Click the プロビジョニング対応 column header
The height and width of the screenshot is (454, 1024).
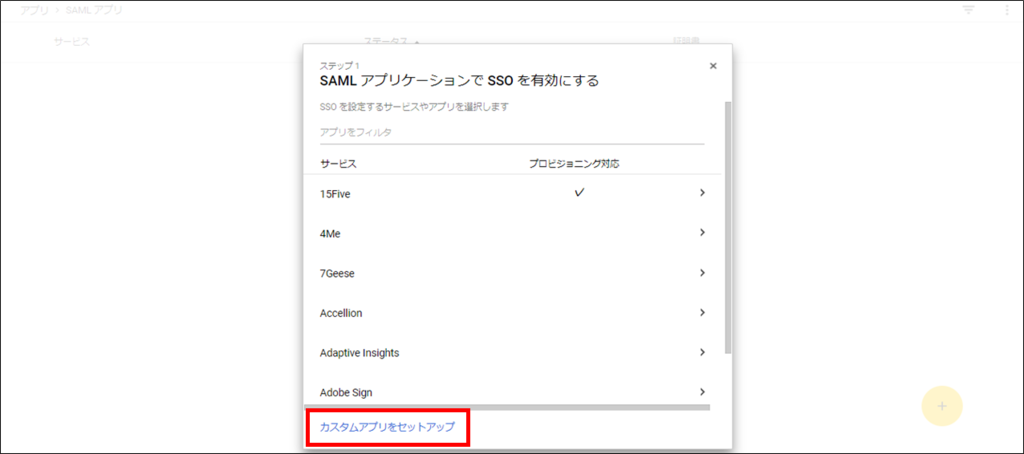pos(574,164)
